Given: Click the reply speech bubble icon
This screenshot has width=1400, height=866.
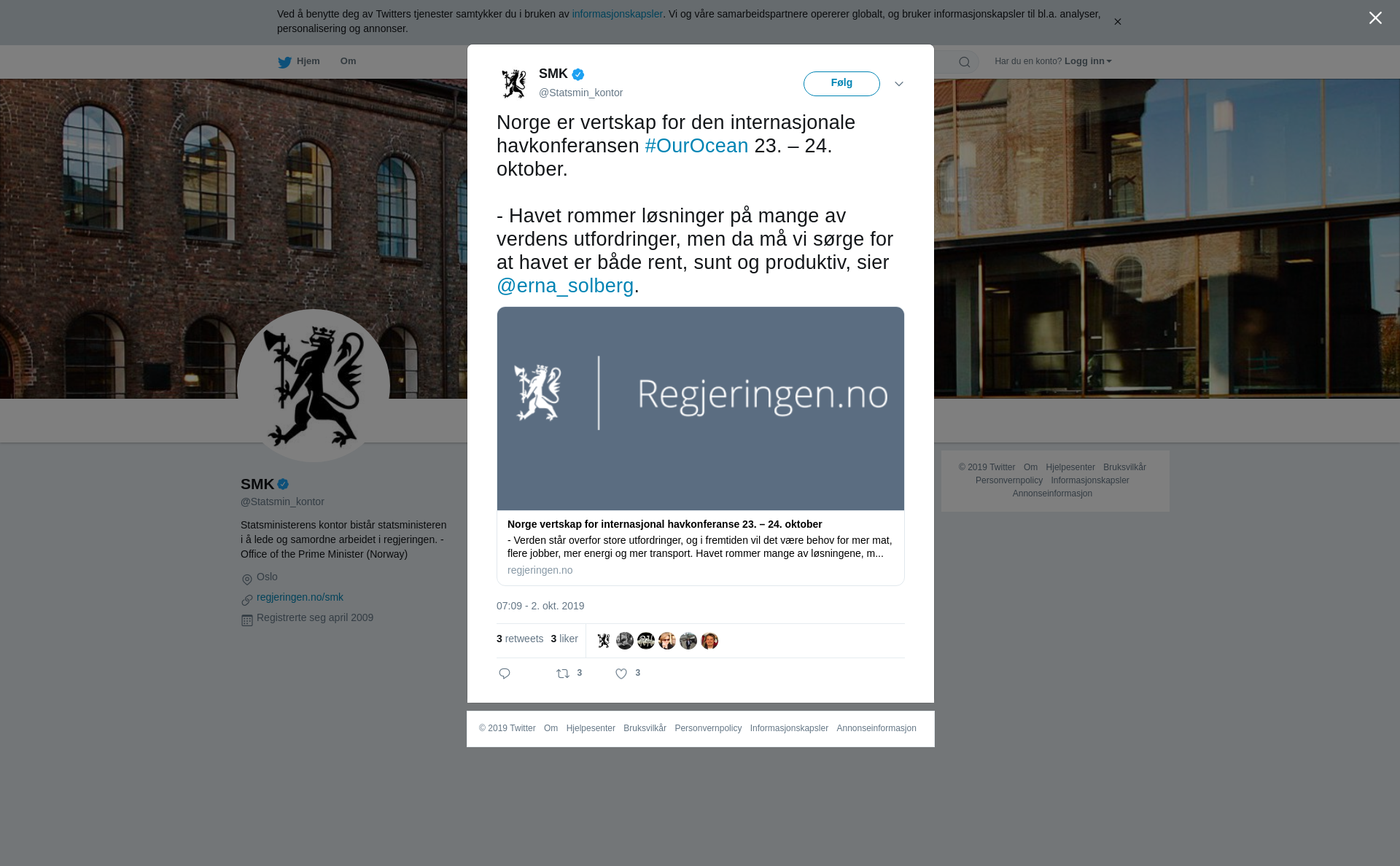Looking at the screenshot, I should pos(505,674).
